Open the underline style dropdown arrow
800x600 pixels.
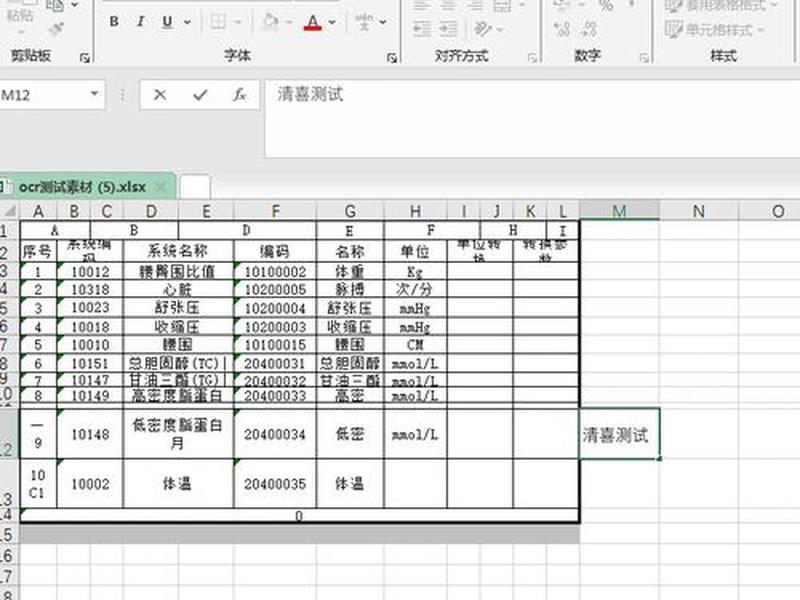pos(187,22)
